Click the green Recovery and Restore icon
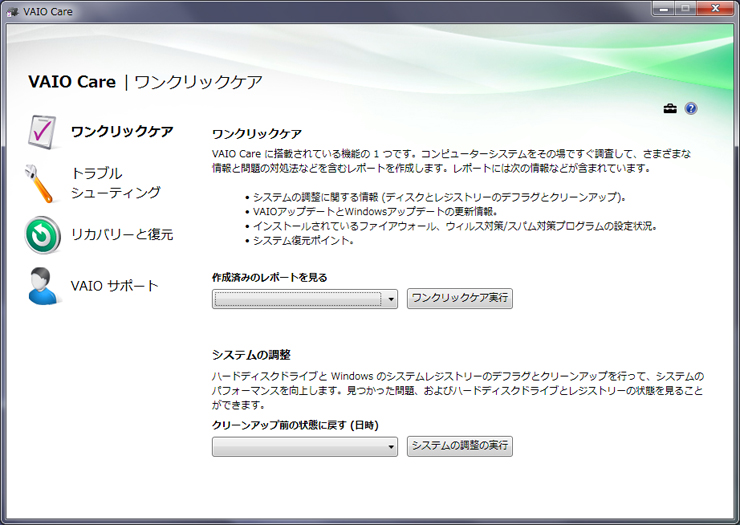Image resolution: width=740 pixels, height=525 pixels. pyautogui.click(x=42, y=235)
